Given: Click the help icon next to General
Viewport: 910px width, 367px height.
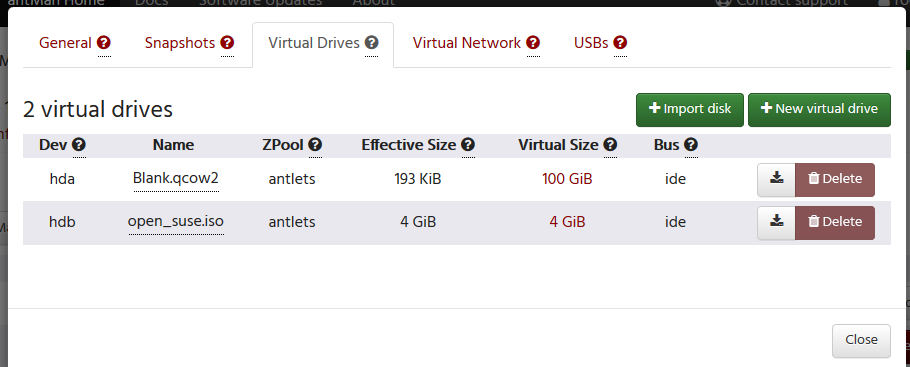Looking at the screenshot, I should (x=104, y=43).
